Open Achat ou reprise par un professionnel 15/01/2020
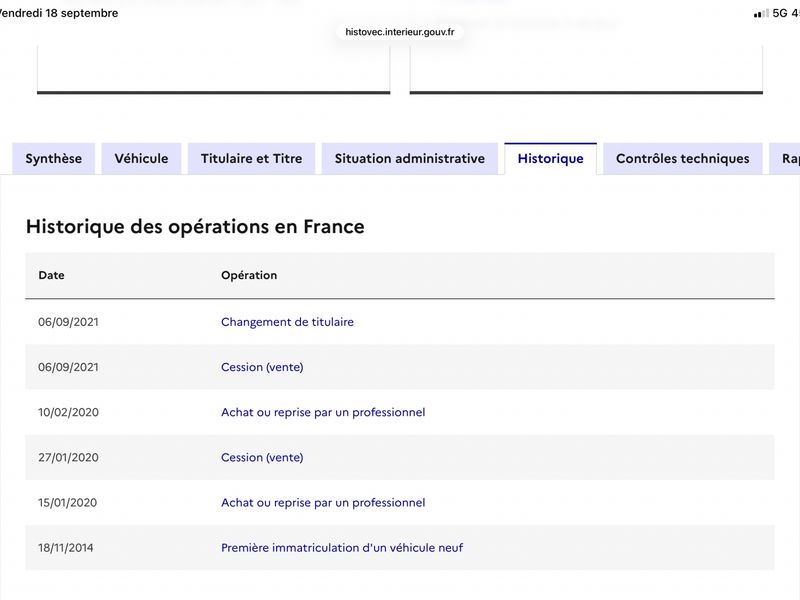 (x=323, y=503)
